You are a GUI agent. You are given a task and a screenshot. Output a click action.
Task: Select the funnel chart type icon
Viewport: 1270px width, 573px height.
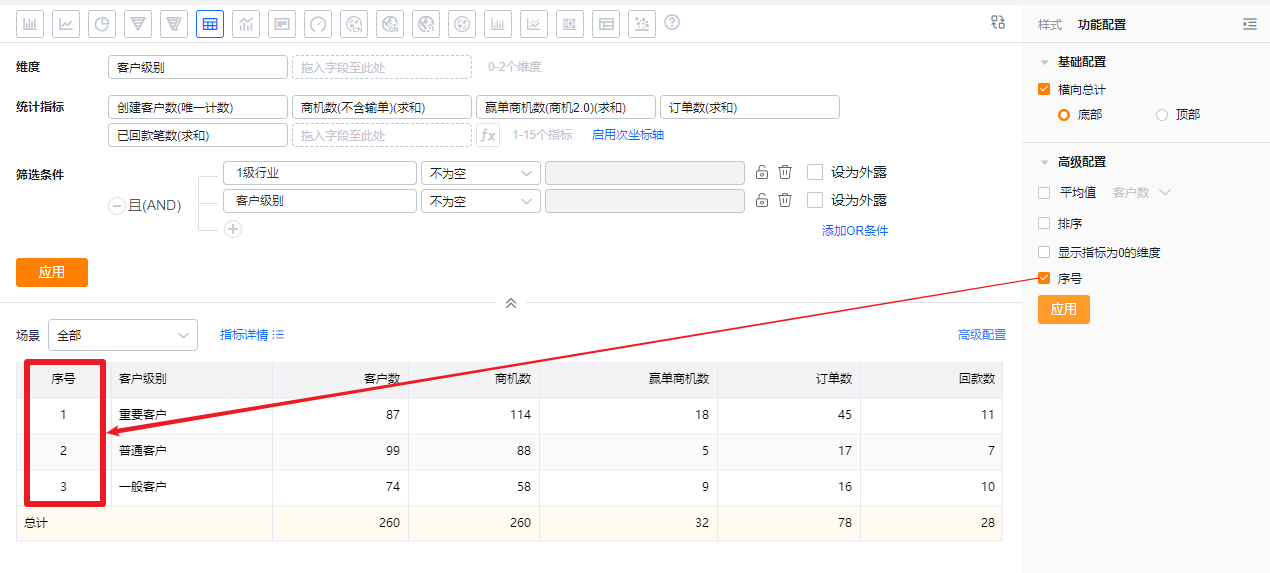point(138,24)
